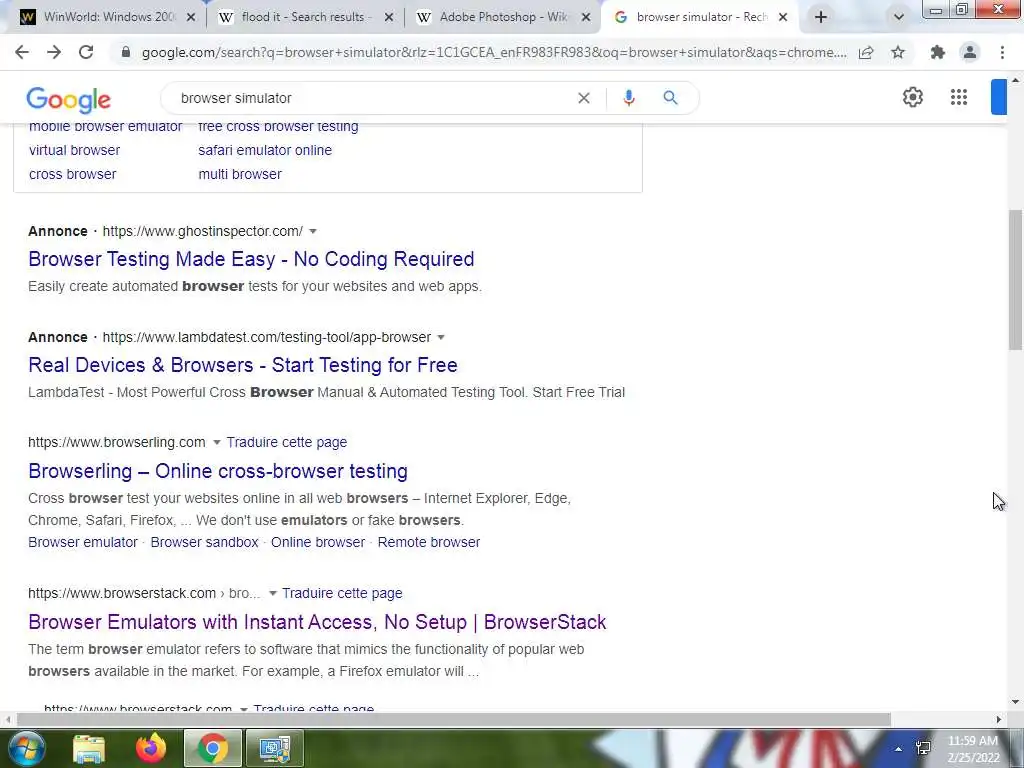This screenshot has width=1024, height=768.
Task: Open a new tab with plus button
Action: (821, 17)
